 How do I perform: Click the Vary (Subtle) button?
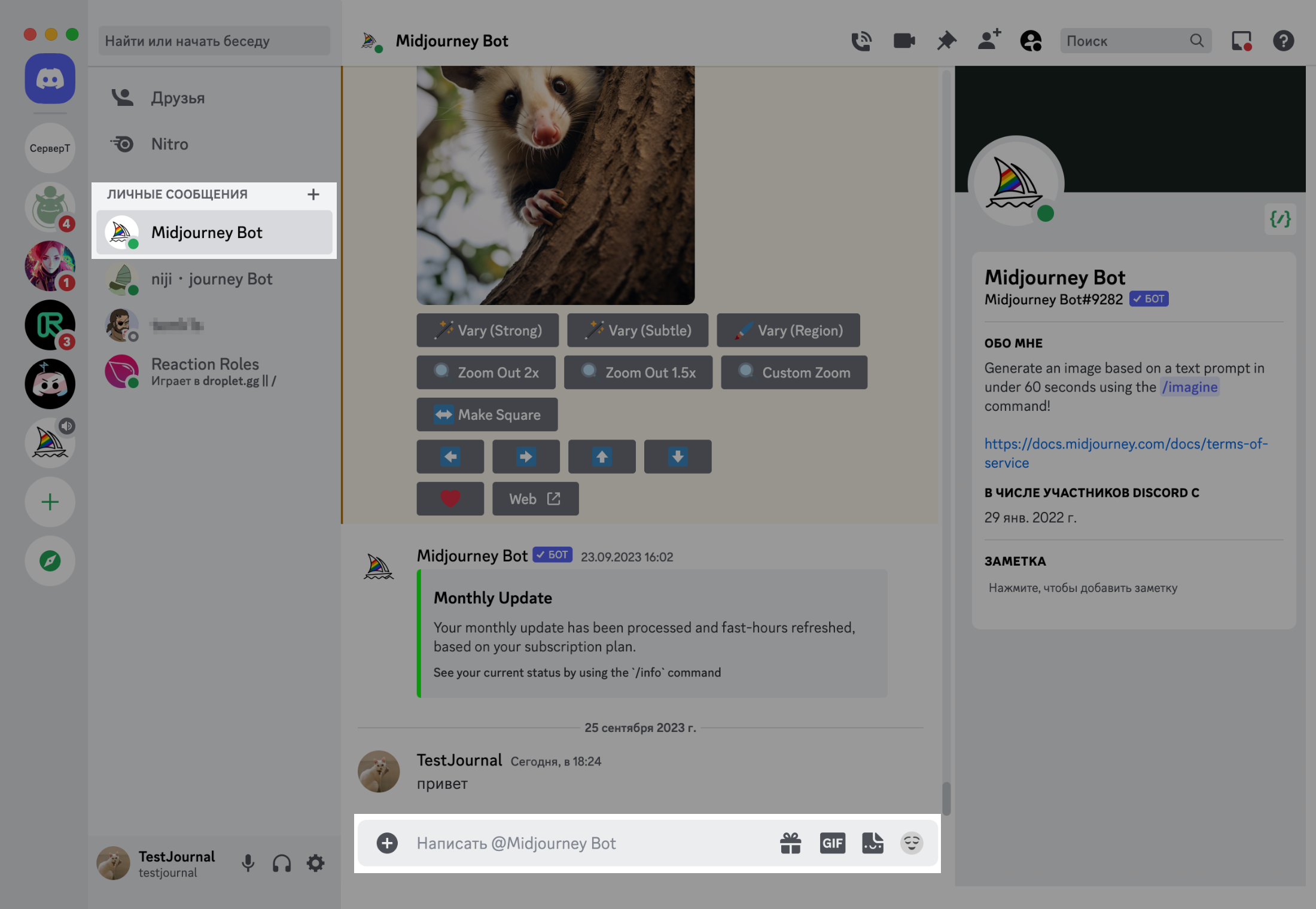pos(638,330)
